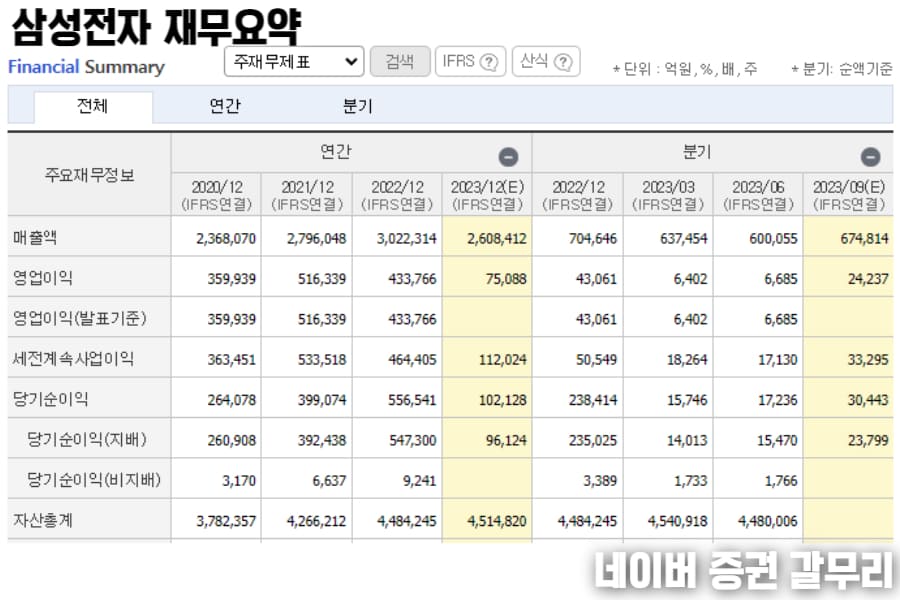Click the 2020/12 annual column header
Screen dimensions: 900x600
click(216, 195)
